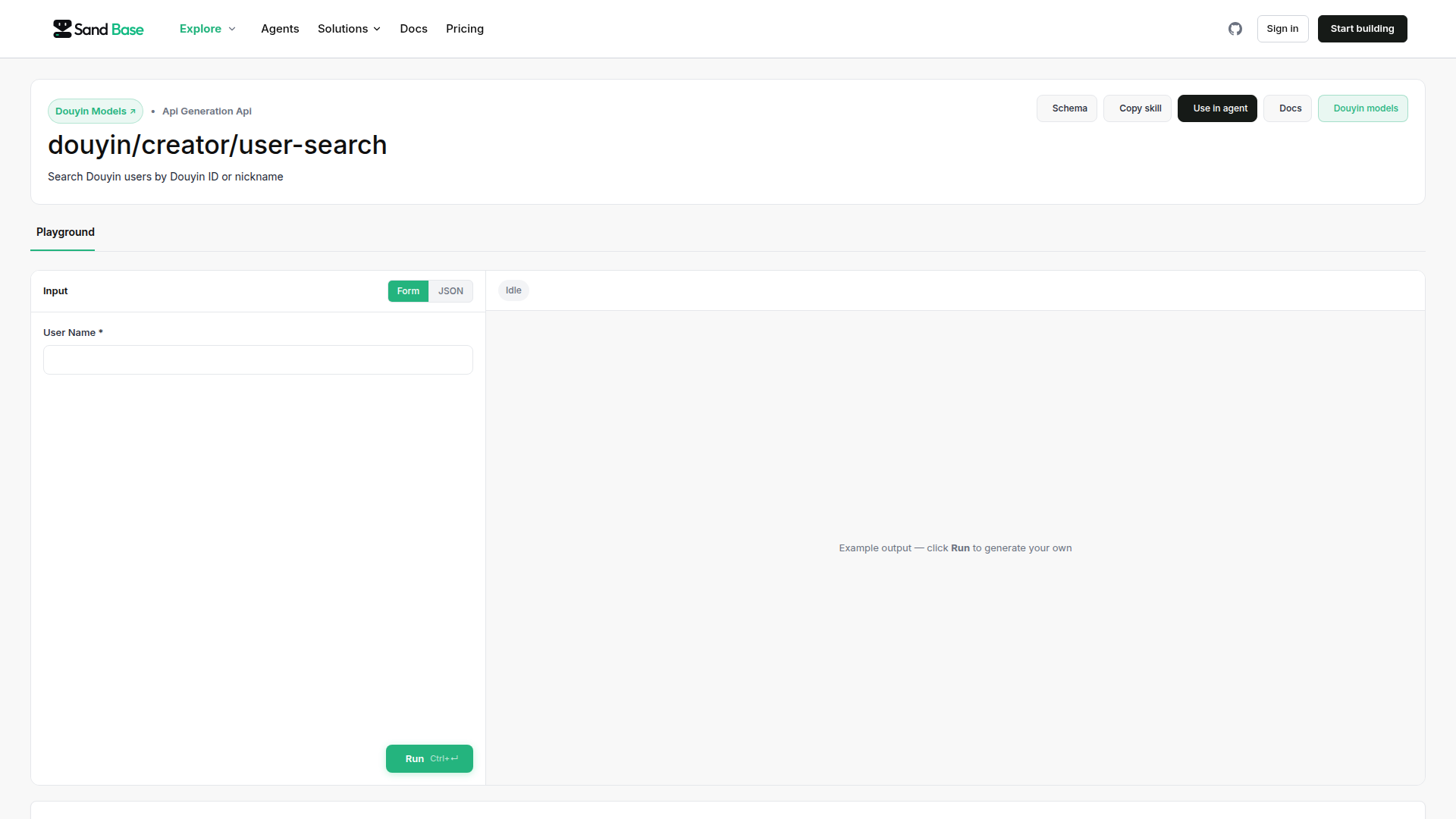View the Schema for this API
This screenshot has height=819, width=1456.
pyautogui.click(x=1066, y=108)
